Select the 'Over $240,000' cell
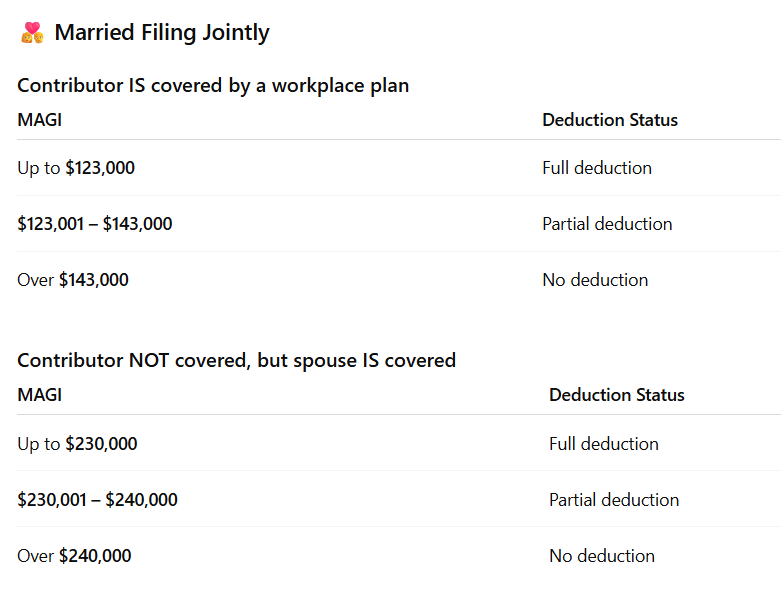 click(x=74, y=556)
